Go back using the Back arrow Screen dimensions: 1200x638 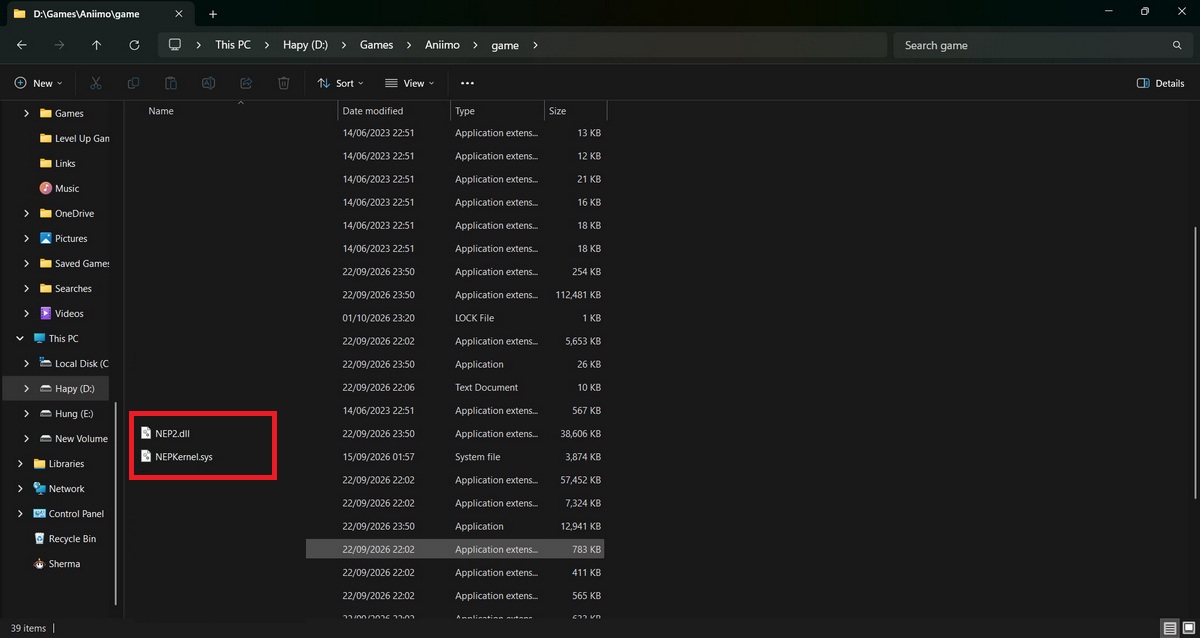tap(22, 45)
